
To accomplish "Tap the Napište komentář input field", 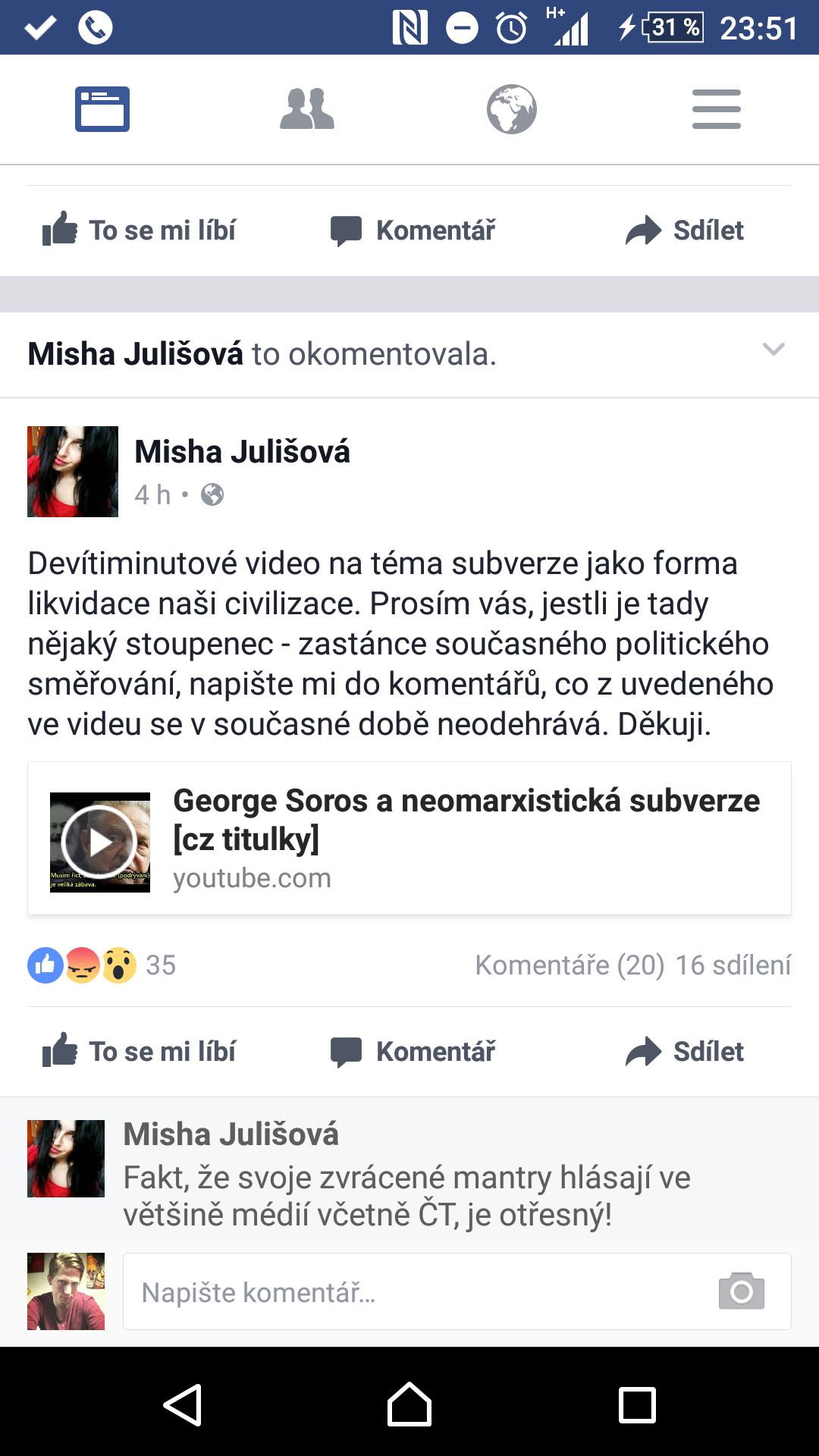I will tap(457, 1291).
